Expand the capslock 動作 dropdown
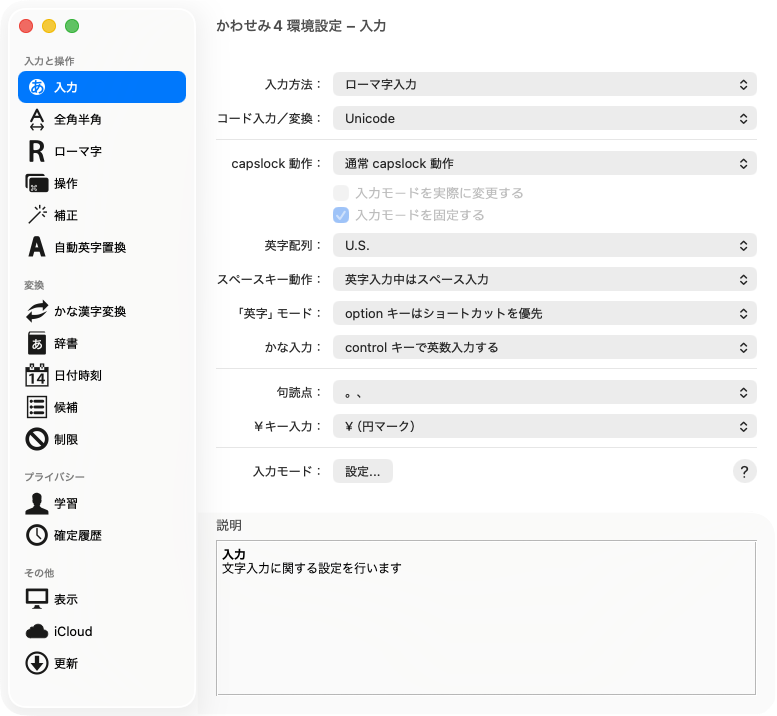Viewport: 777px width, 716px height. point(544,163)
